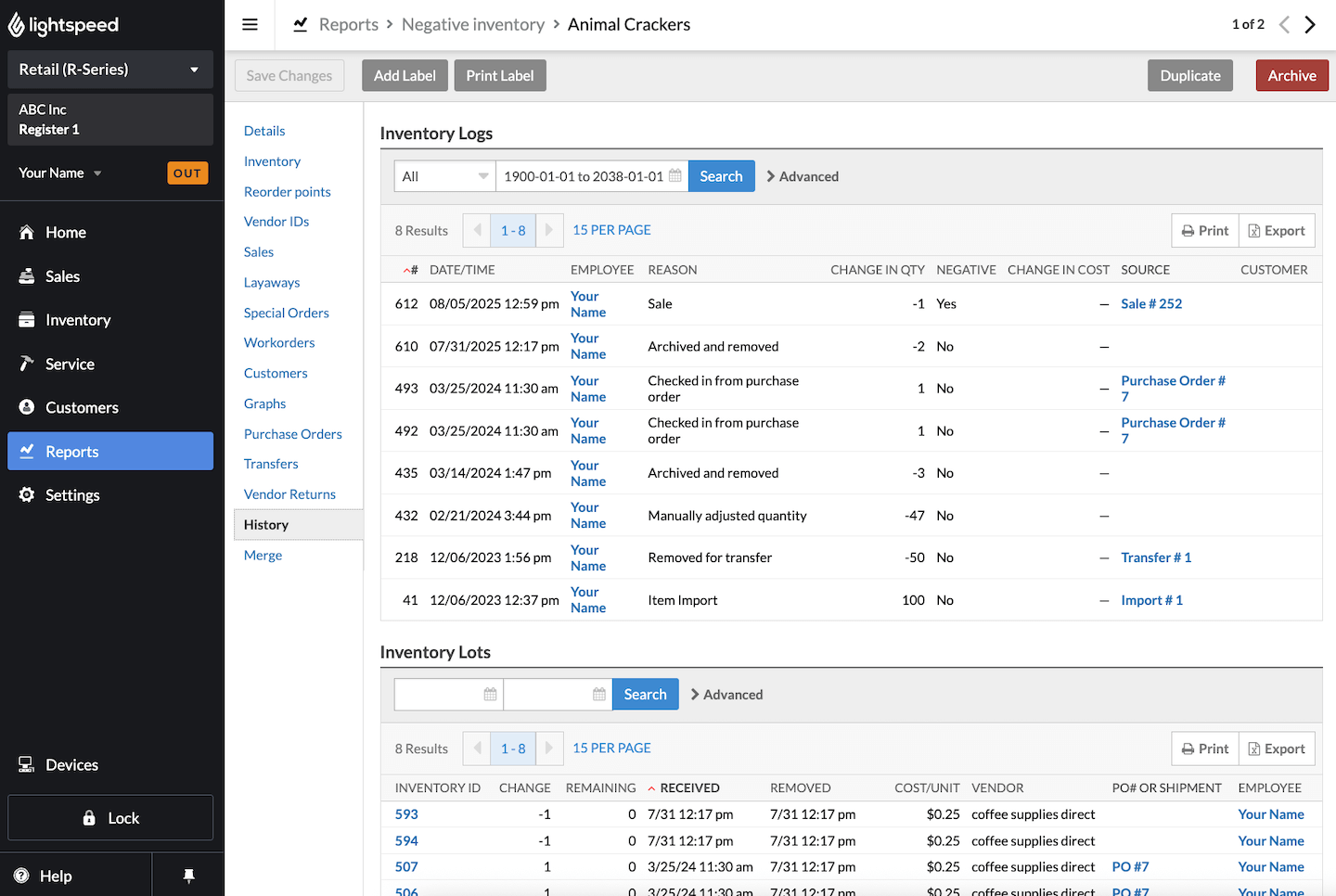Open the Help icon link

click(x=22, y=876)
